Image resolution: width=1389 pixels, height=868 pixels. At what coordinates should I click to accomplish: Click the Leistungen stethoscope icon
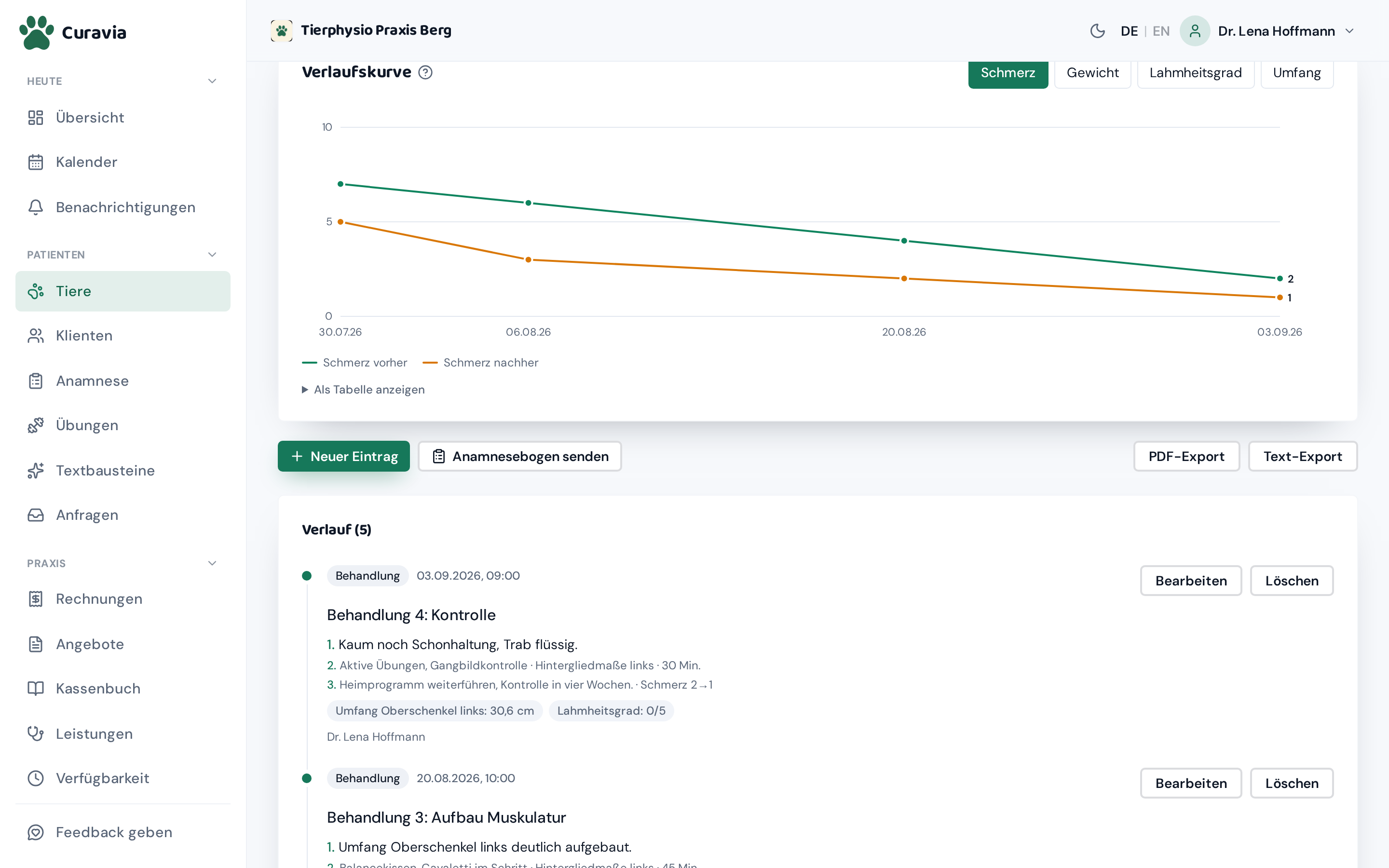click(x=36, y=733)
